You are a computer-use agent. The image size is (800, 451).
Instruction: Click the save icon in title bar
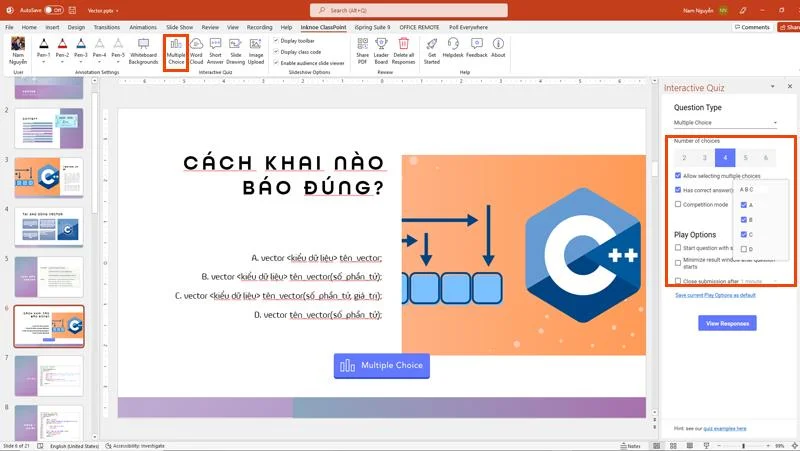pos(72,10)
